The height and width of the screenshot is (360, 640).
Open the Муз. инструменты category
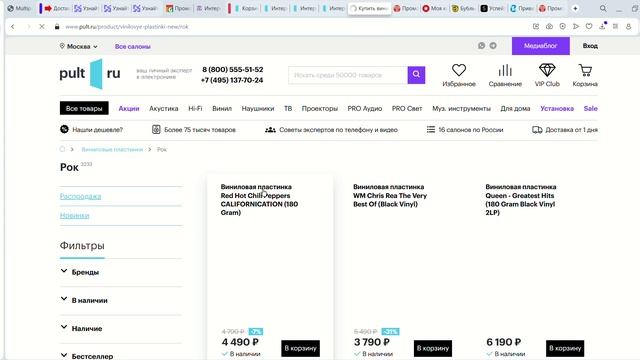tap(461, 109)
